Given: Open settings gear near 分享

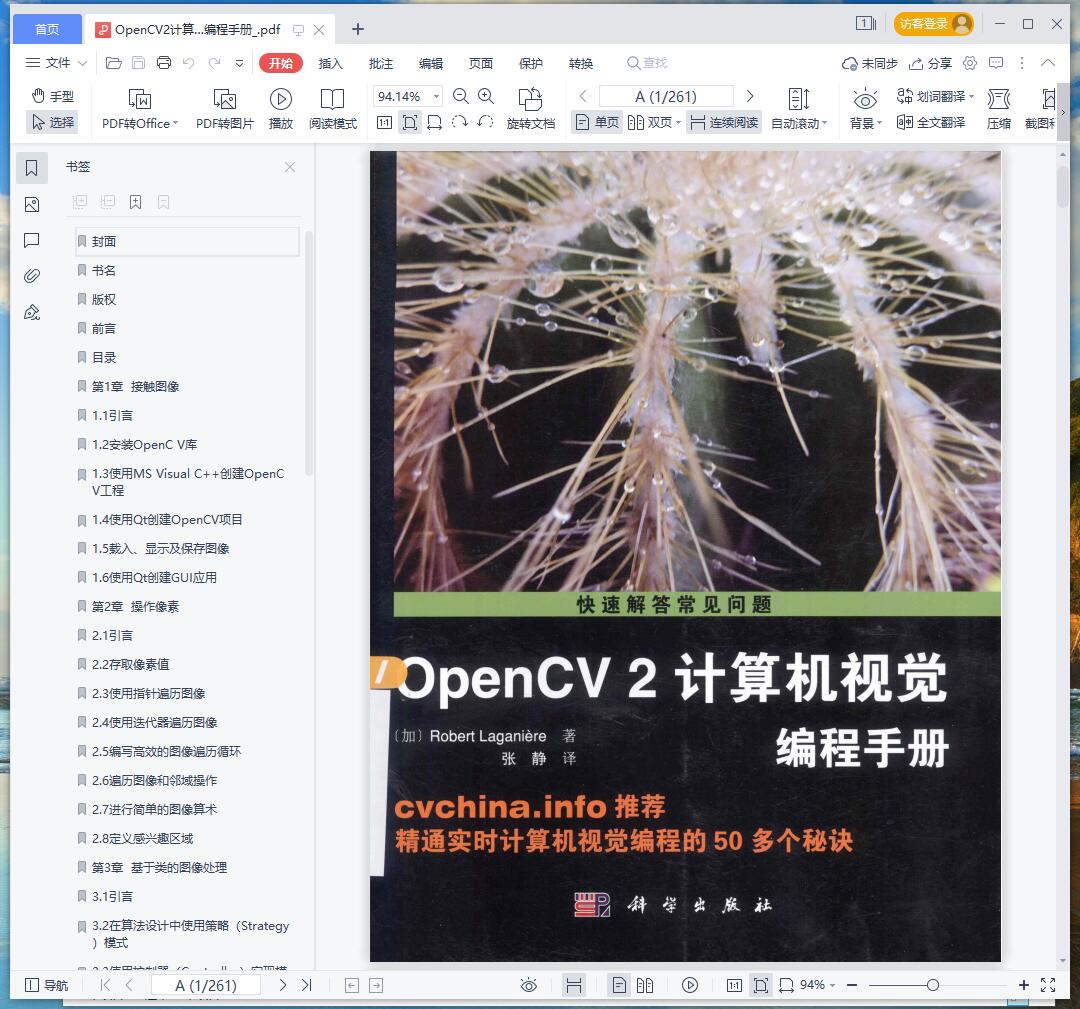Looking at the screenshot, I should pyautogui.click(x=970, y=63).
